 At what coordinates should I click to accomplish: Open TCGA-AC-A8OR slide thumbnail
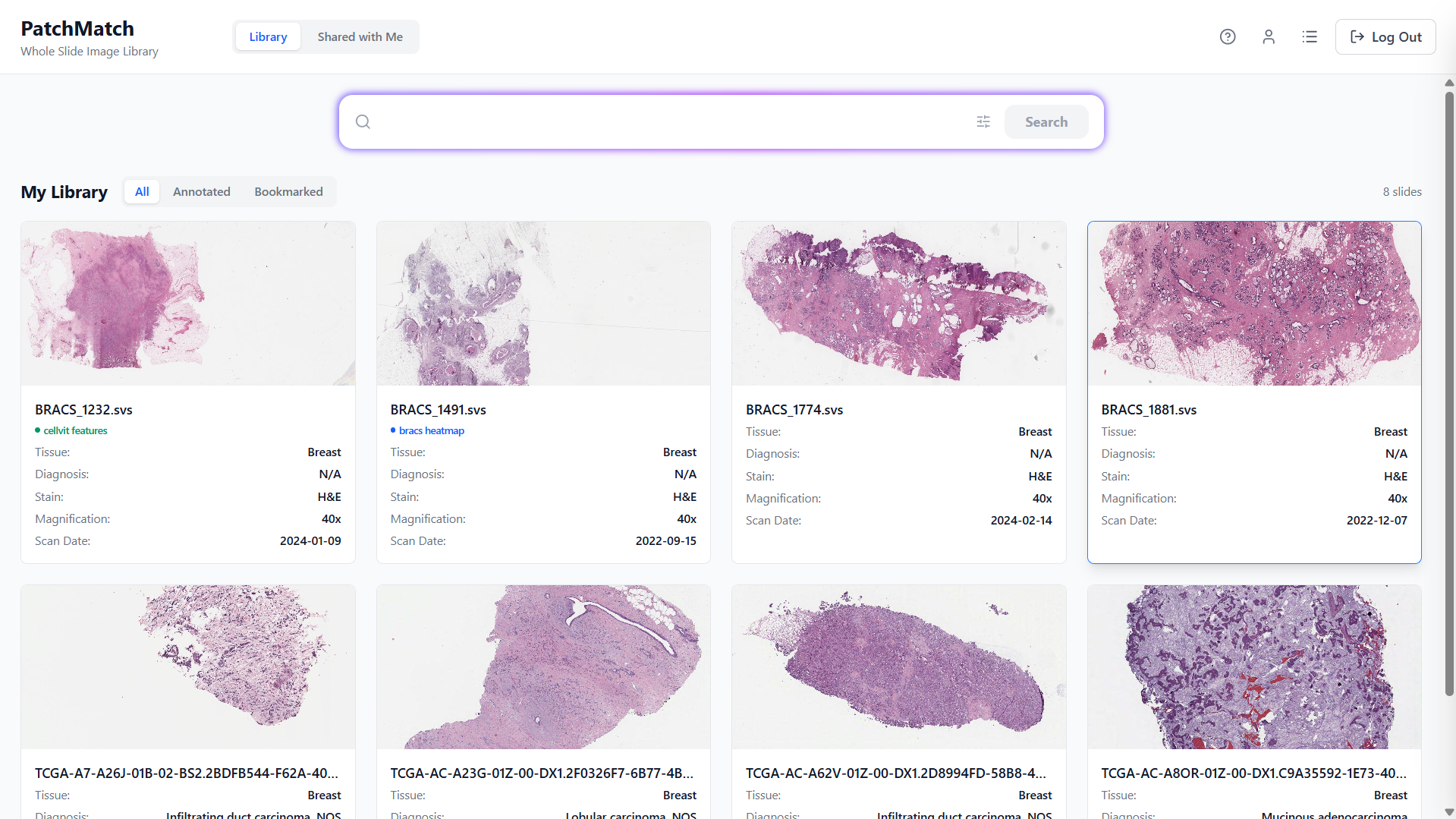[x=1254, y=667]
